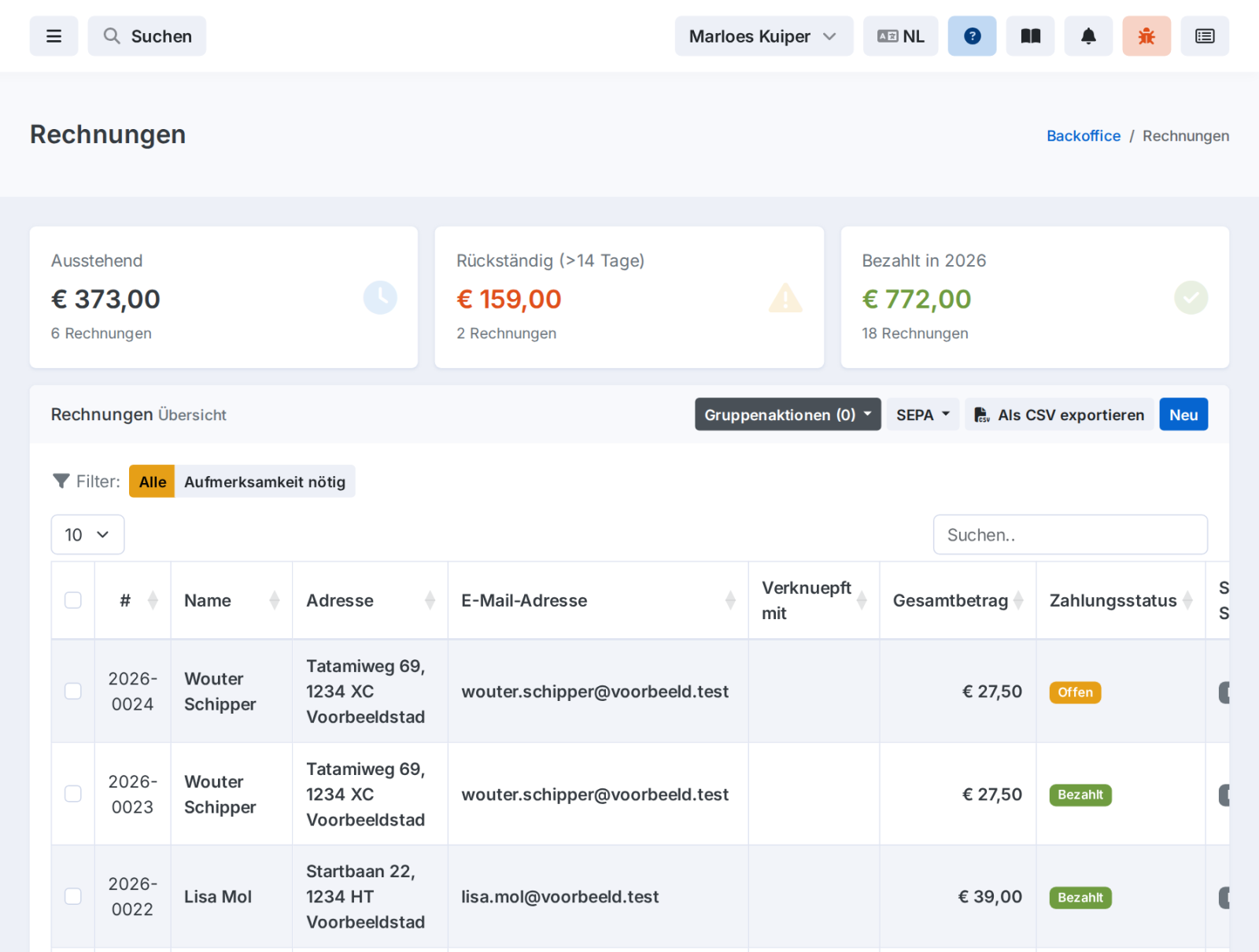Select the Alle filter tab
The height and width of the screenshot is (952, 1259).
152,482
